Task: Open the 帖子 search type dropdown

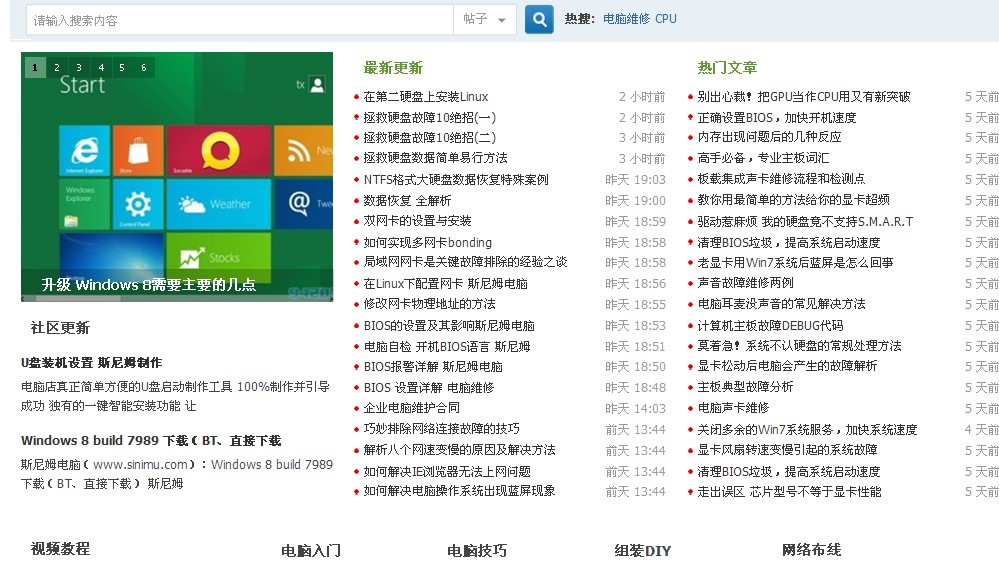Action: (x=484, y=20)
